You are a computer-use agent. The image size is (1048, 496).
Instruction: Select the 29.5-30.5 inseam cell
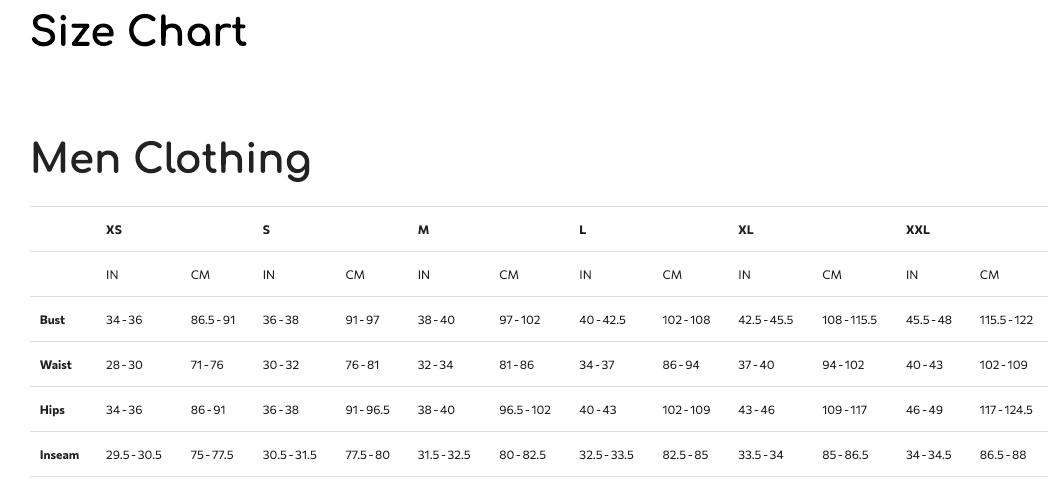point(134,455)
